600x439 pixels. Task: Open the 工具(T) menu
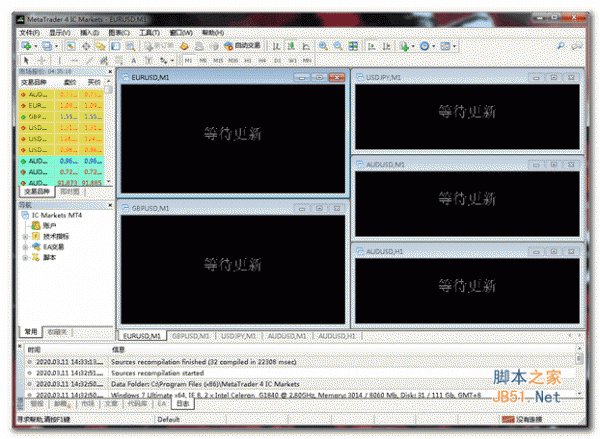point(149,33)
